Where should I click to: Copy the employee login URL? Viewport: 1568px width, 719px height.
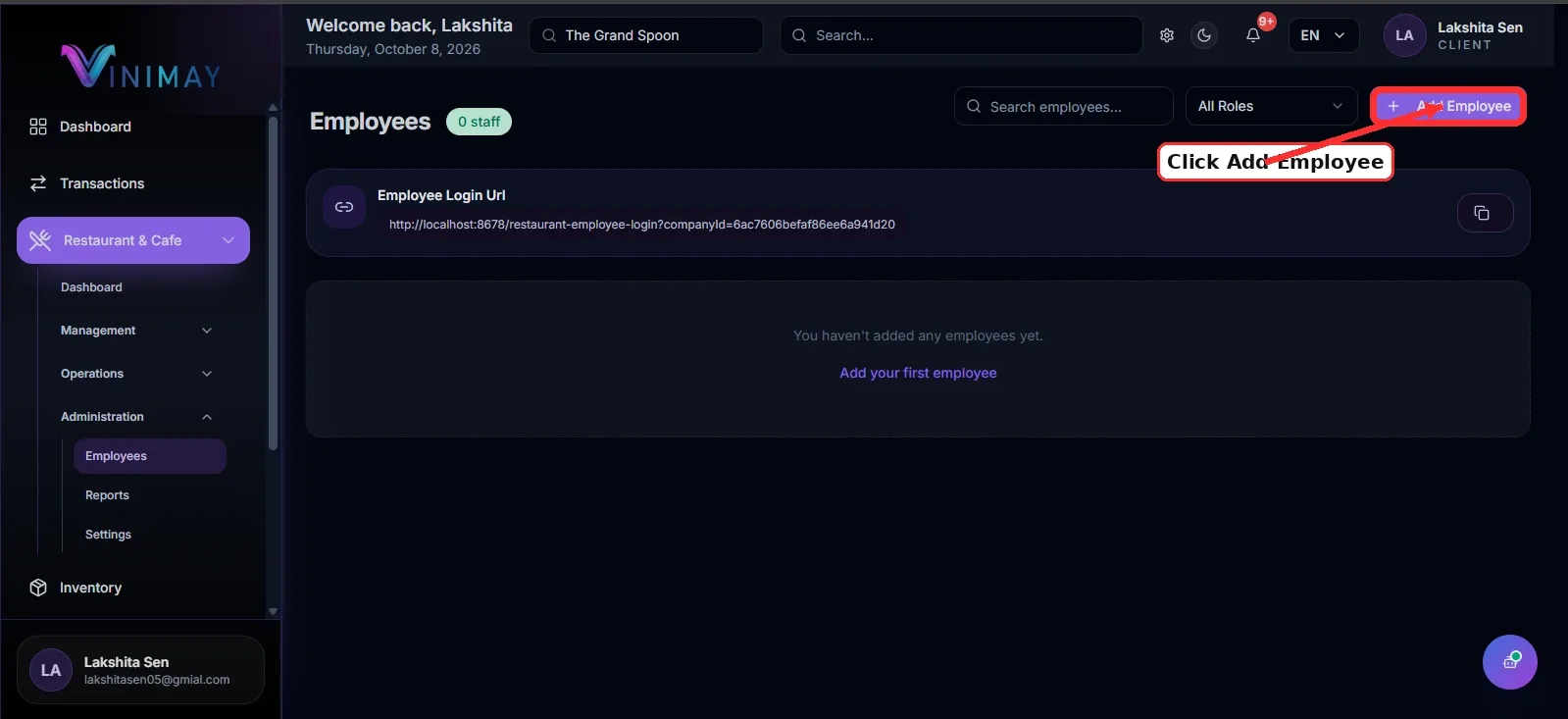tap(1485, 213)
